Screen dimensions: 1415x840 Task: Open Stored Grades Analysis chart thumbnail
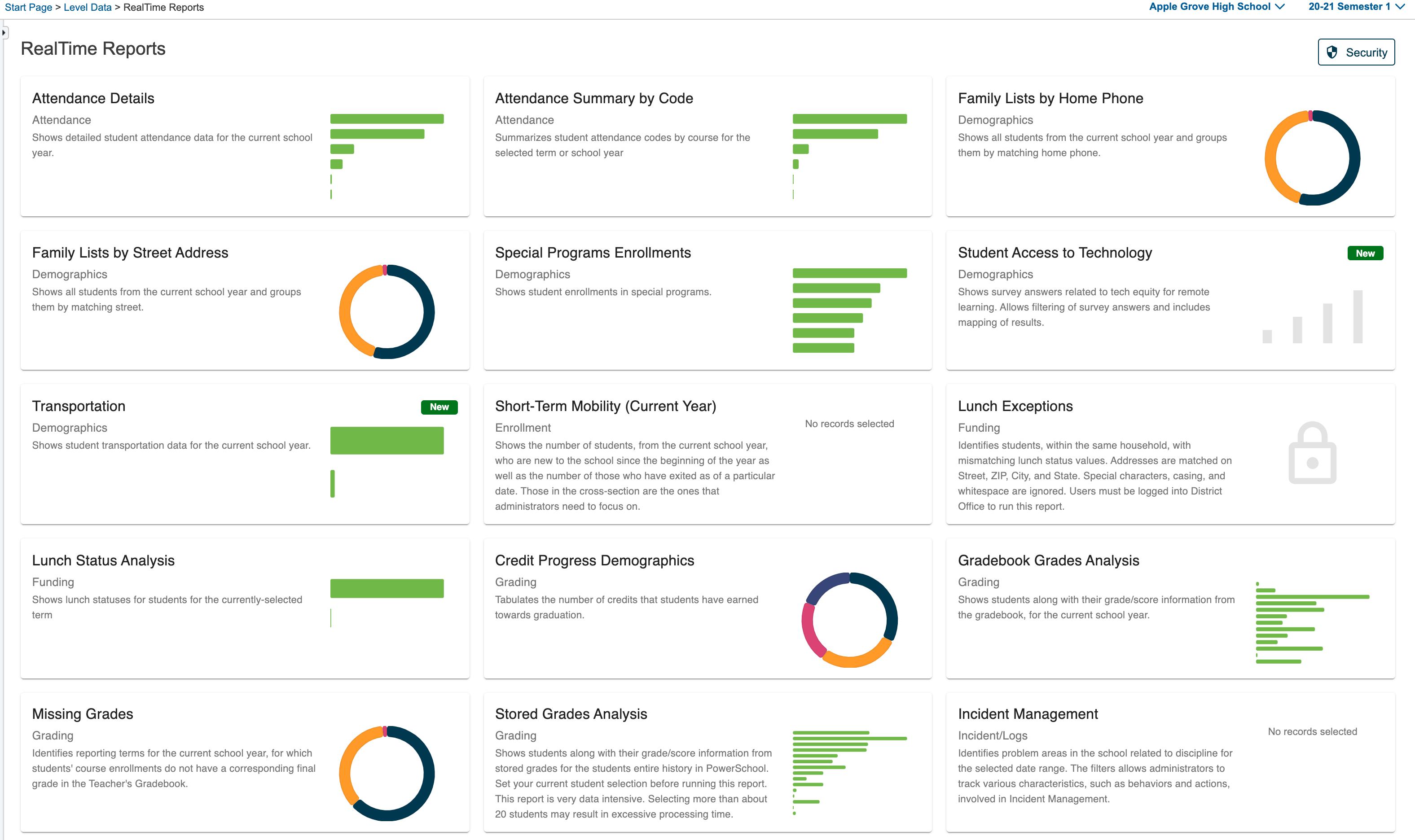(849, 773)
